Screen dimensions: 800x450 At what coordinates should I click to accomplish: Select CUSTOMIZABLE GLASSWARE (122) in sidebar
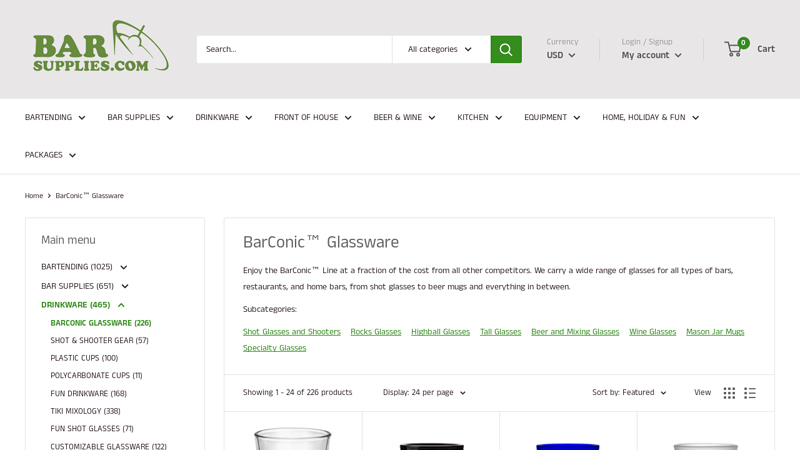coord(108,446)
